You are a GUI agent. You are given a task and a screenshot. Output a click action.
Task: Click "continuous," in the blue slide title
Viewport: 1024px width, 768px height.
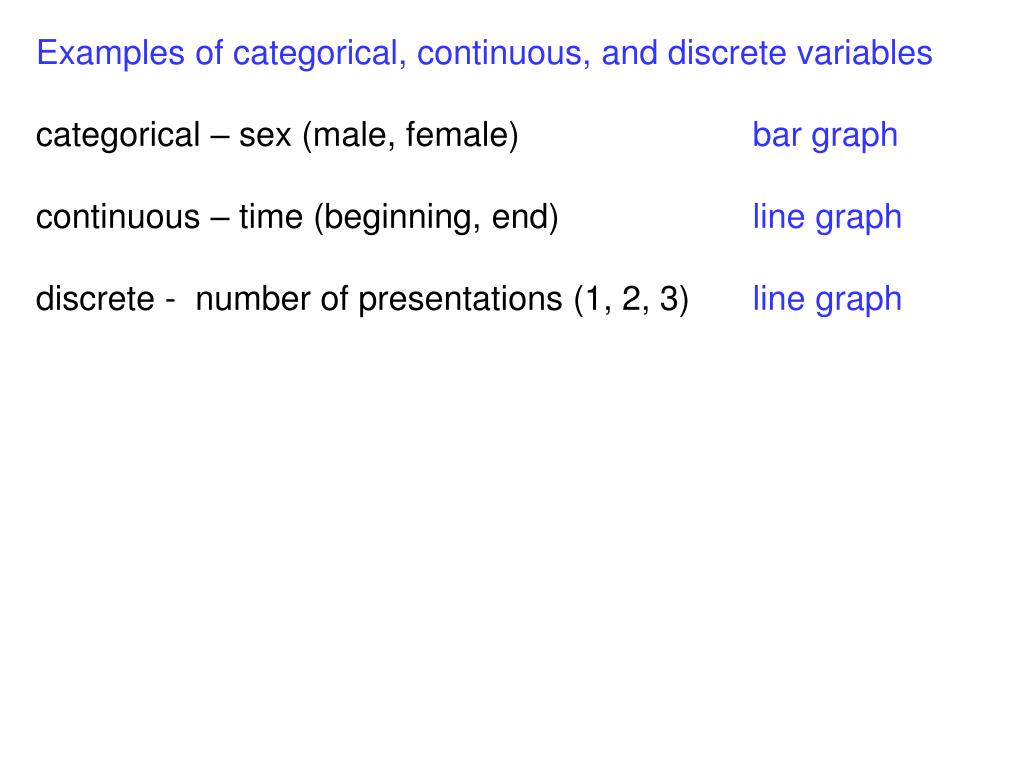(504, 53)
